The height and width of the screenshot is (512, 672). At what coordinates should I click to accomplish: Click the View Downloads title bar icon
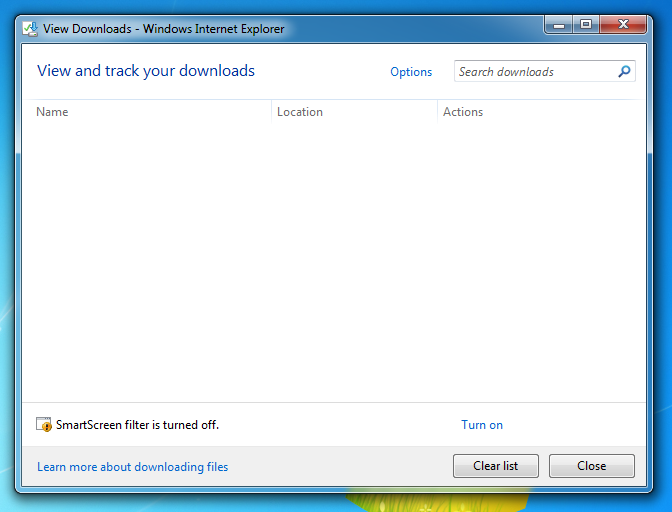click(x=30, y=29)
